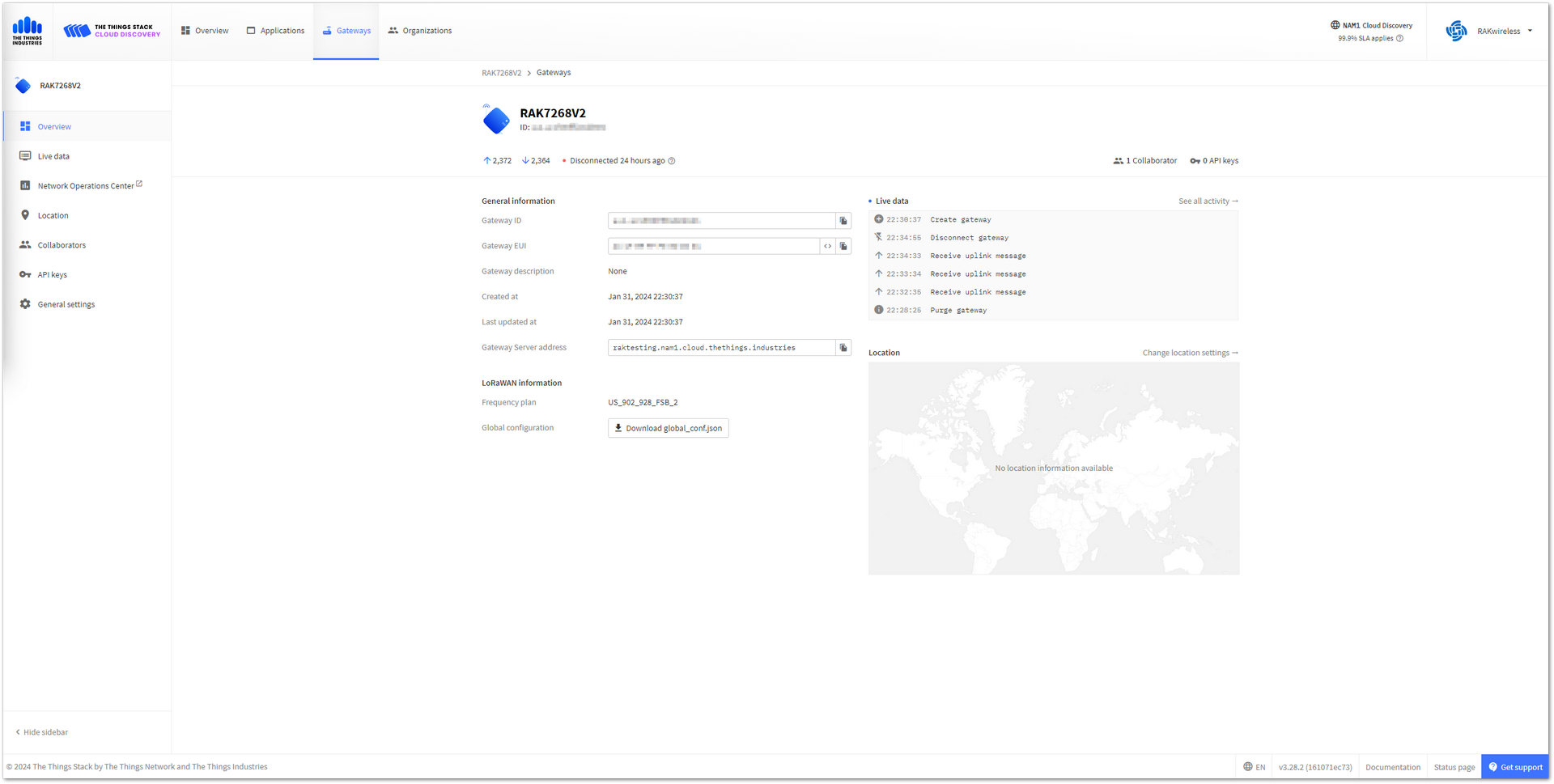Viewport: 1554px width, 784px height.
Task: Hide the sidebar
Action: tap(42, 732)
